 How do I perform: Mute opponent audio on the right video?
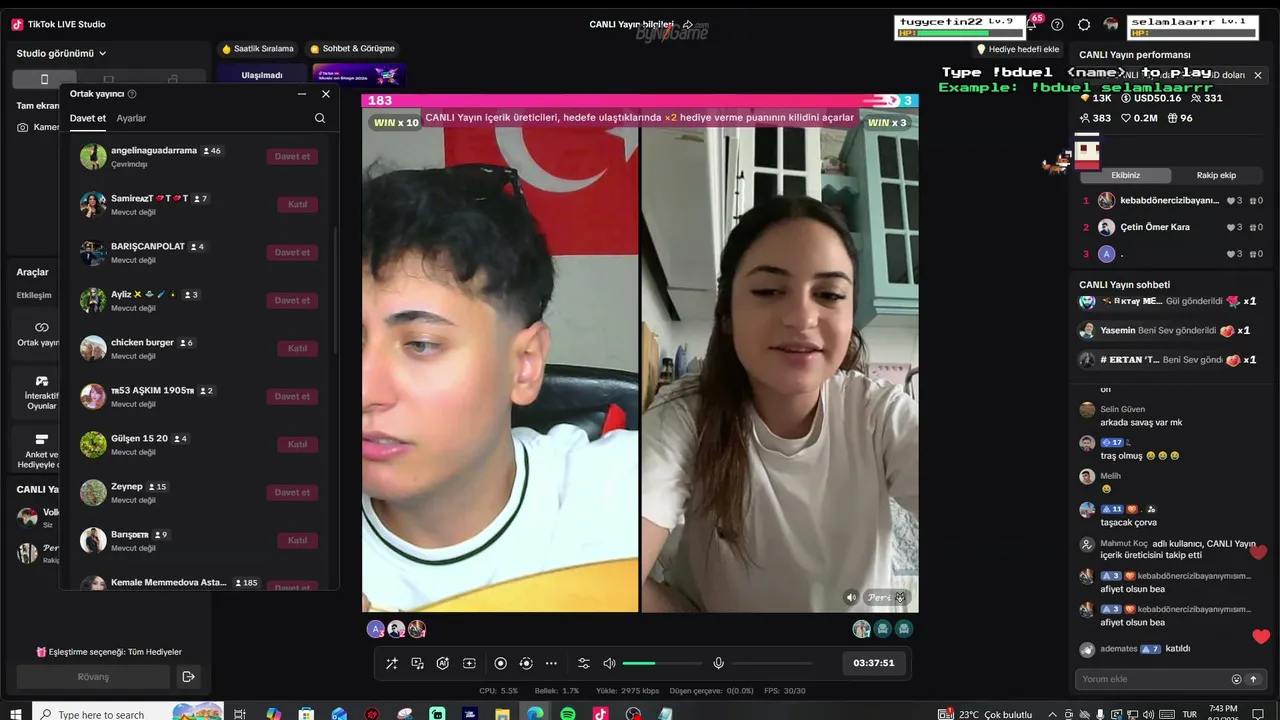coord(851,598)
